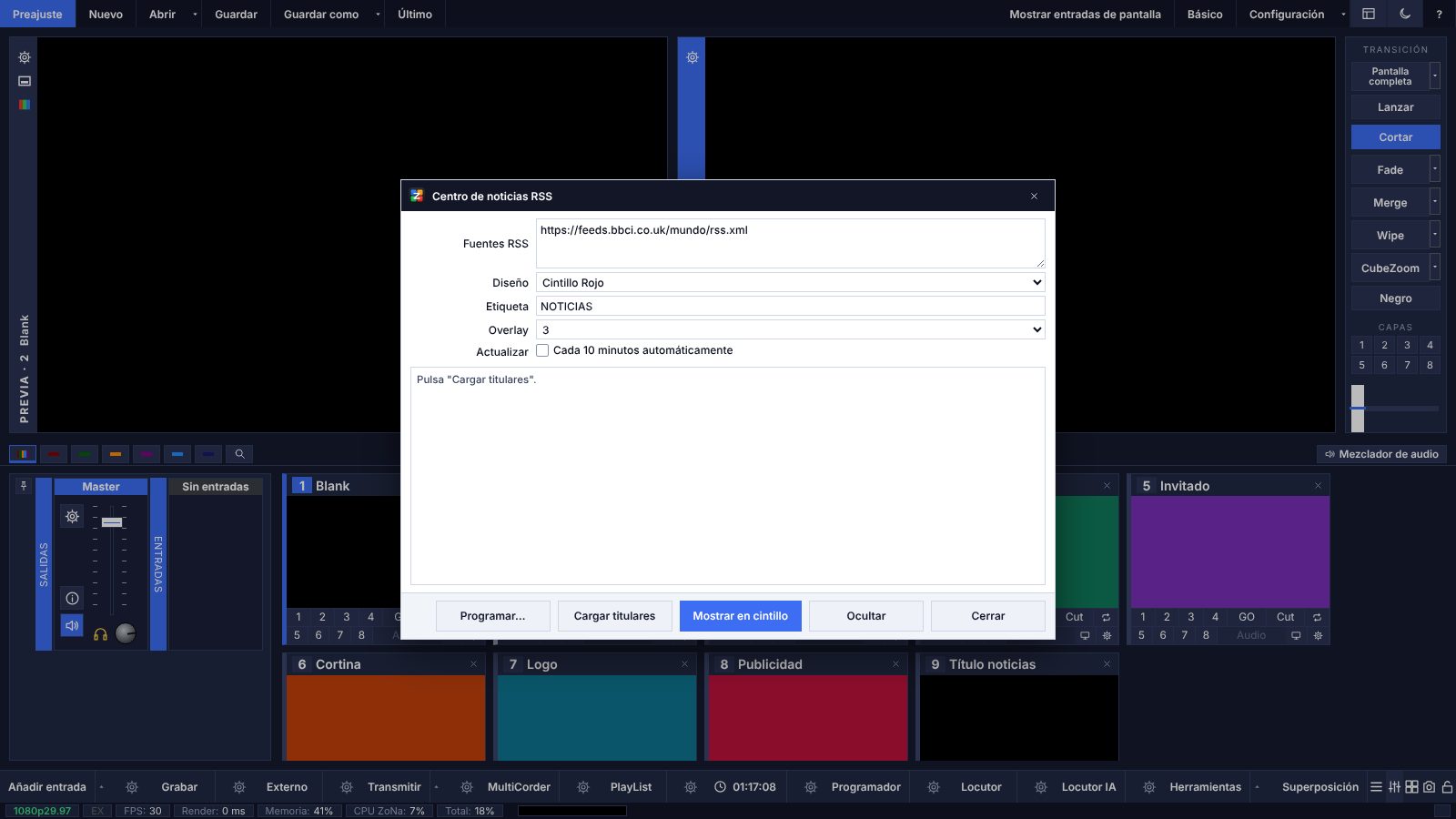
Task: Click Mostrar en cintillo
Action: [x=741, y=616]
